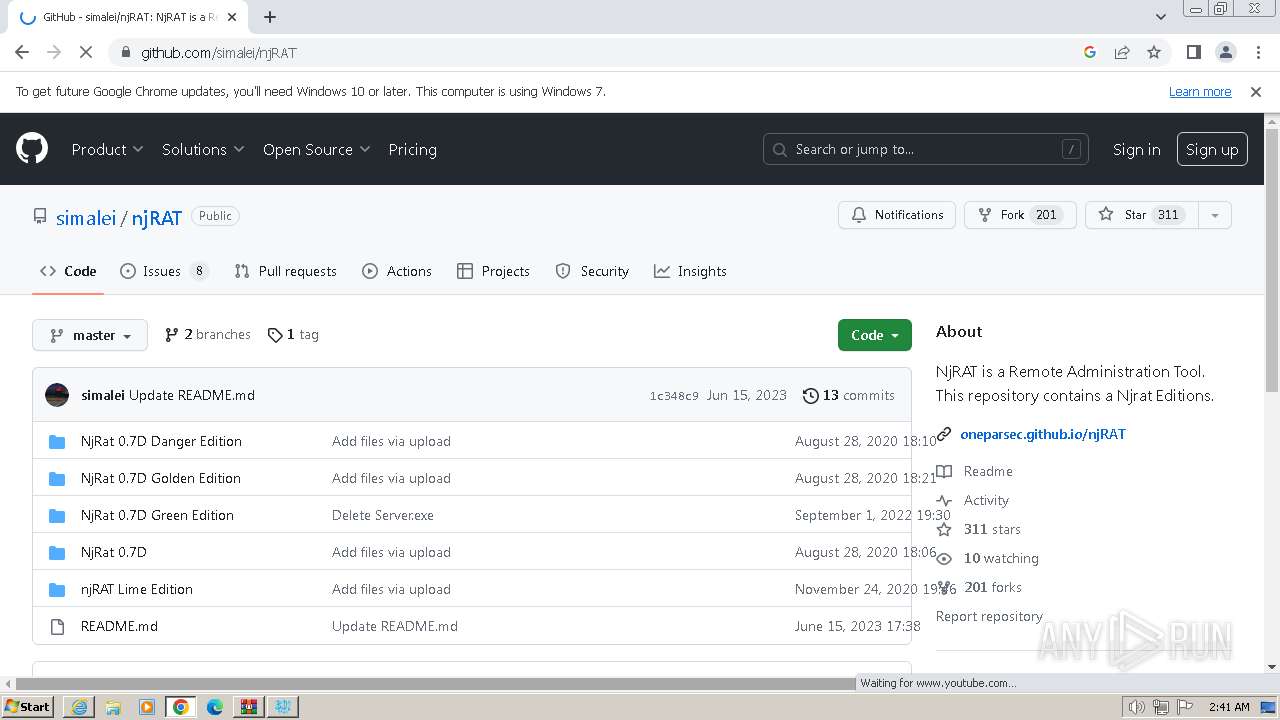Viewport: 1280px width, 720px height.
Task: Expand the Open Source menu
Action: pyautogui.click(x=316, y=149)
